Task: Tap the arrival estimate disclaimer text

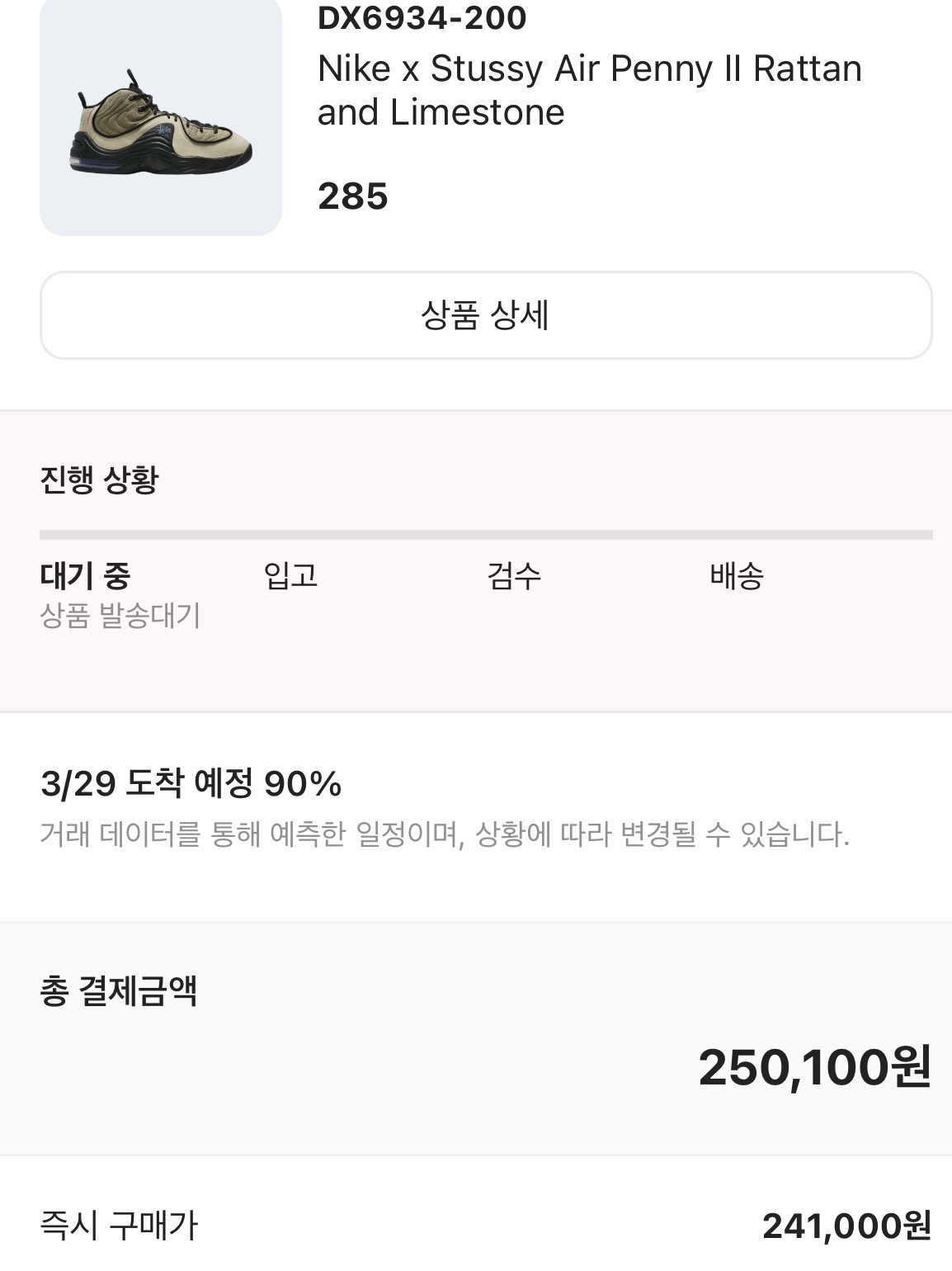Action: tap(445, 834)
